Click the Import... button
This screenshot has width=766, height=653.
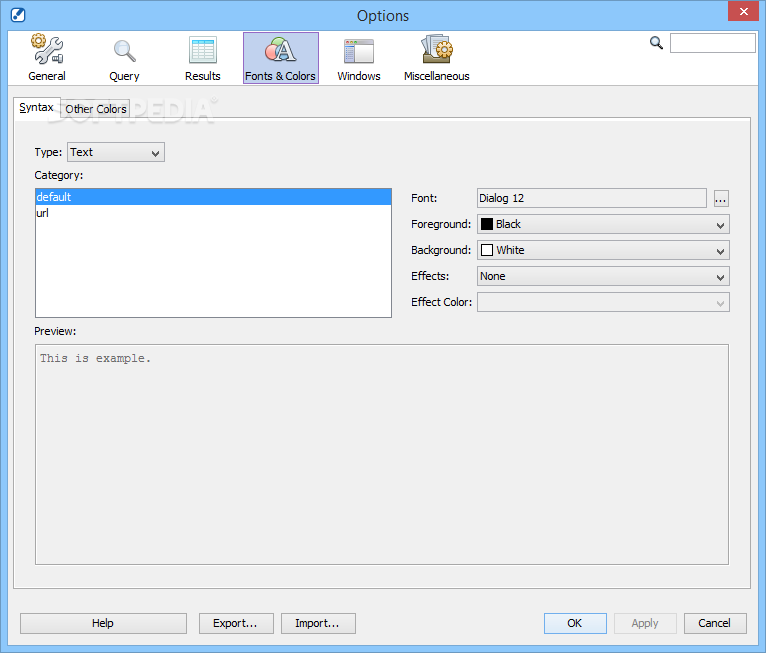pyautogui.click(x=318, y=623)
